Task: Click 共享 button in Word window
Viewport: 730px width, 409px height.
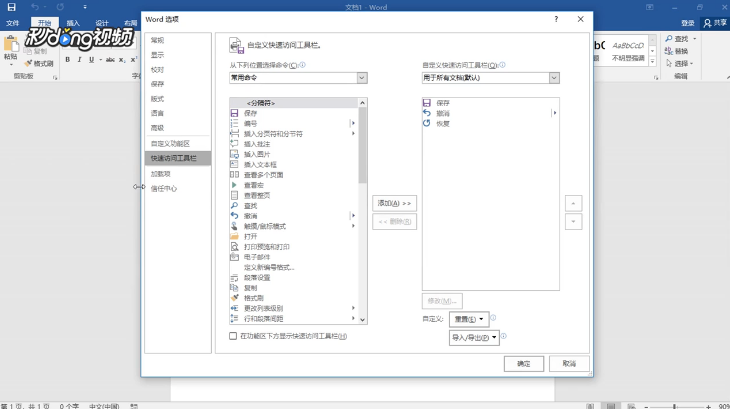Action: click(715, 23)
